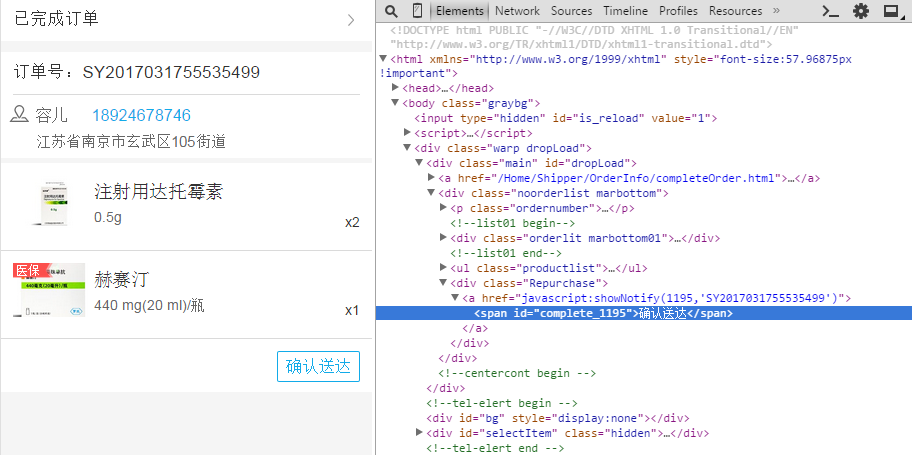The width and height of the screenshot is (912, 455).
Task: Select the list01 end comment line
Action: (x=506, y=253)
